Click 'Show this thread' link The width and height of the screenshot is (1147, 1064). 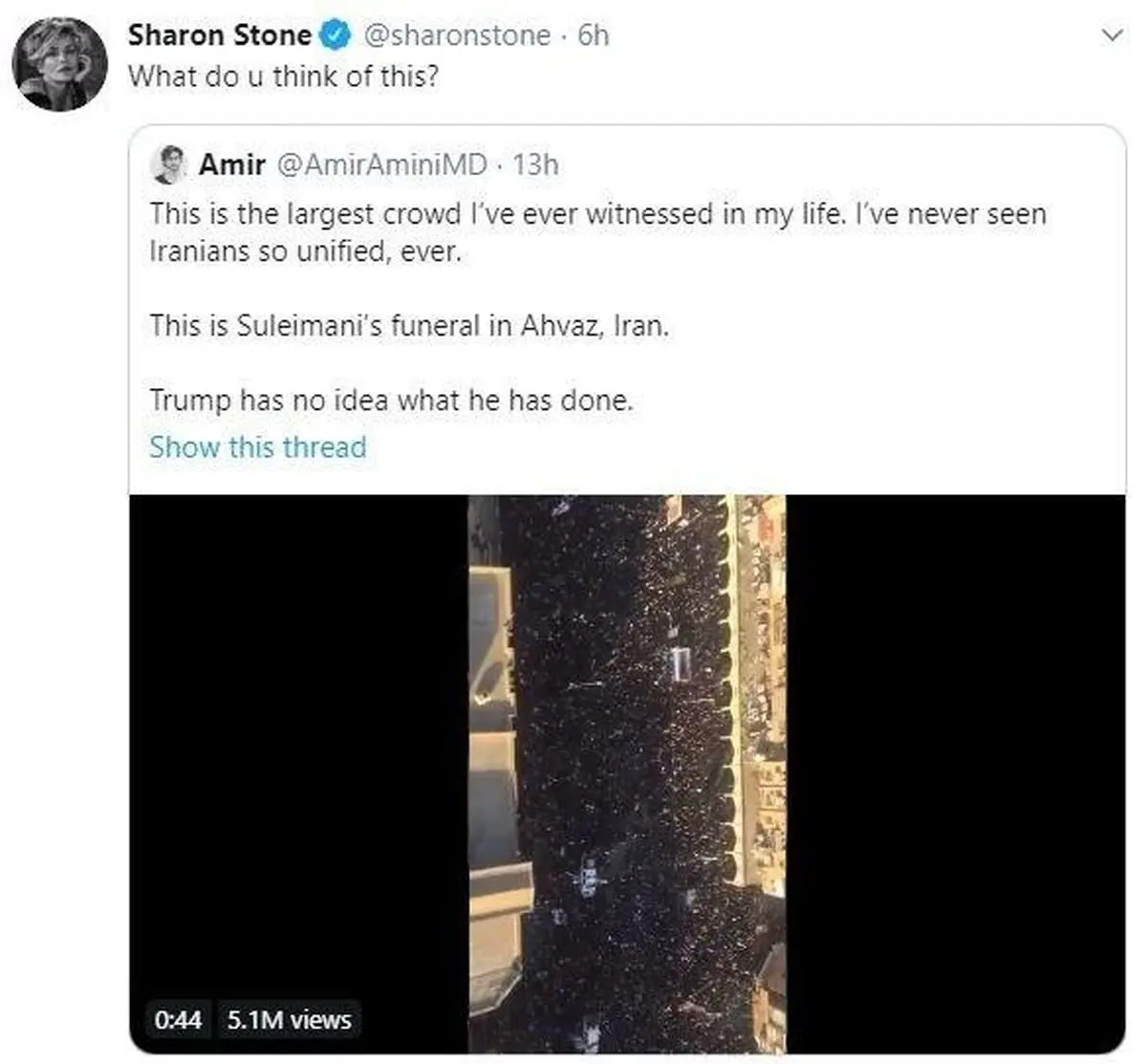click(x=257, y=446)
